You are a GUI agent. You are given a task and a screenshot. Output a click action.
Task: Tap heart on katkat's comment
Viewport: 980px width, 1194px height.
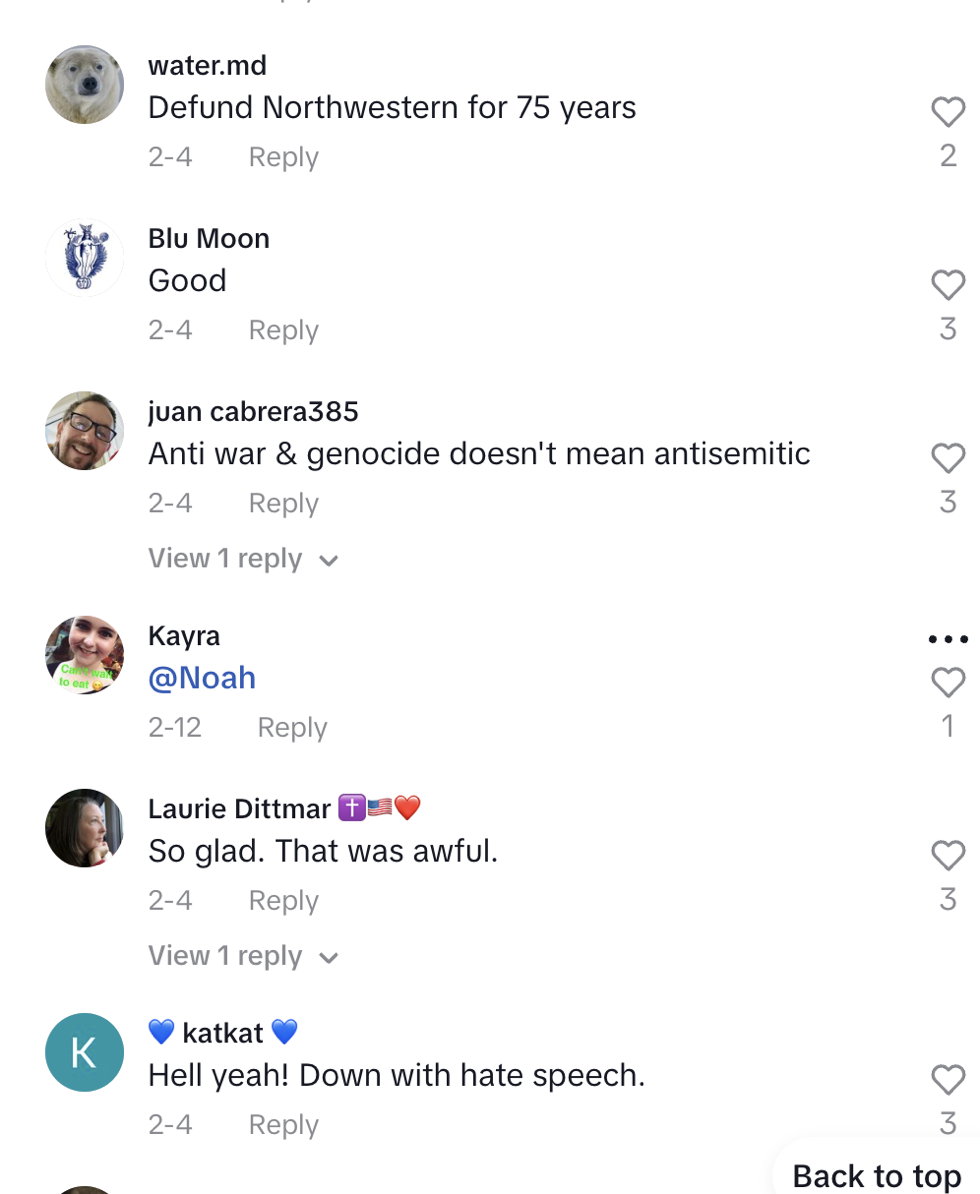(947, 1080)
